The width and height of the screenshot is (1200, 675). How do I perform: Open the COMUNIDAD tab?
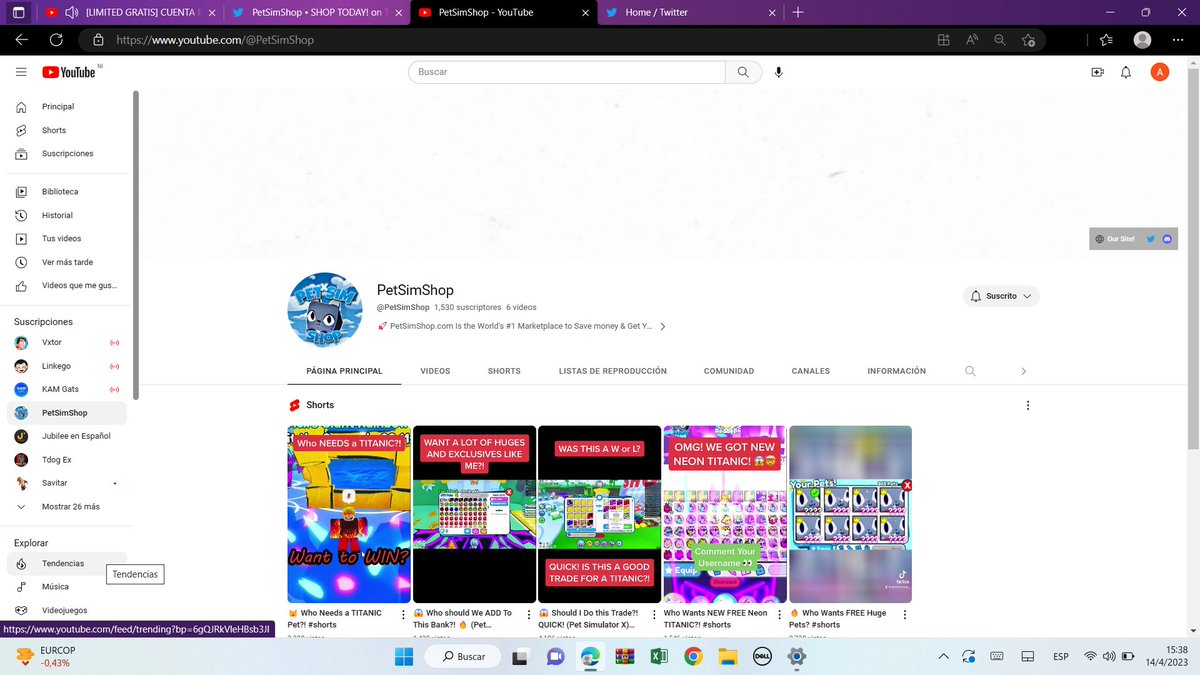729,371
